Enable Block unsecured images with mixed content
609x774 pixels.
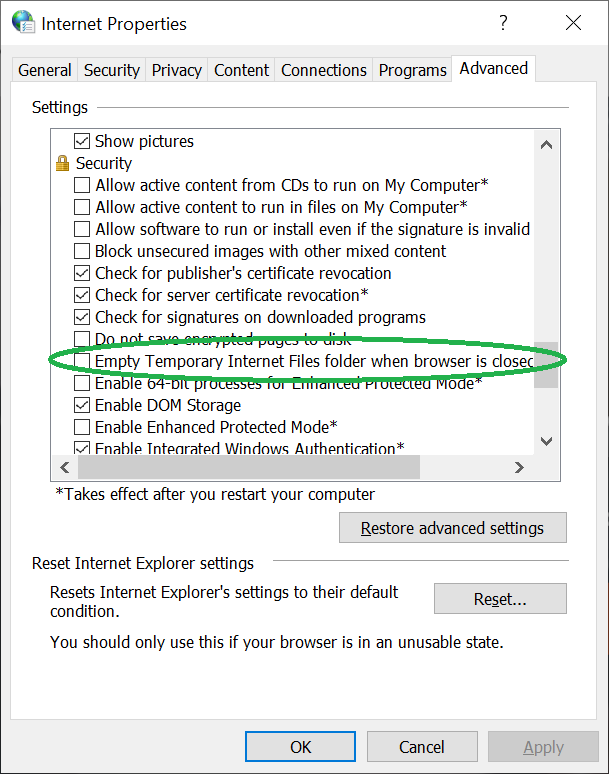tap(82, 251)
